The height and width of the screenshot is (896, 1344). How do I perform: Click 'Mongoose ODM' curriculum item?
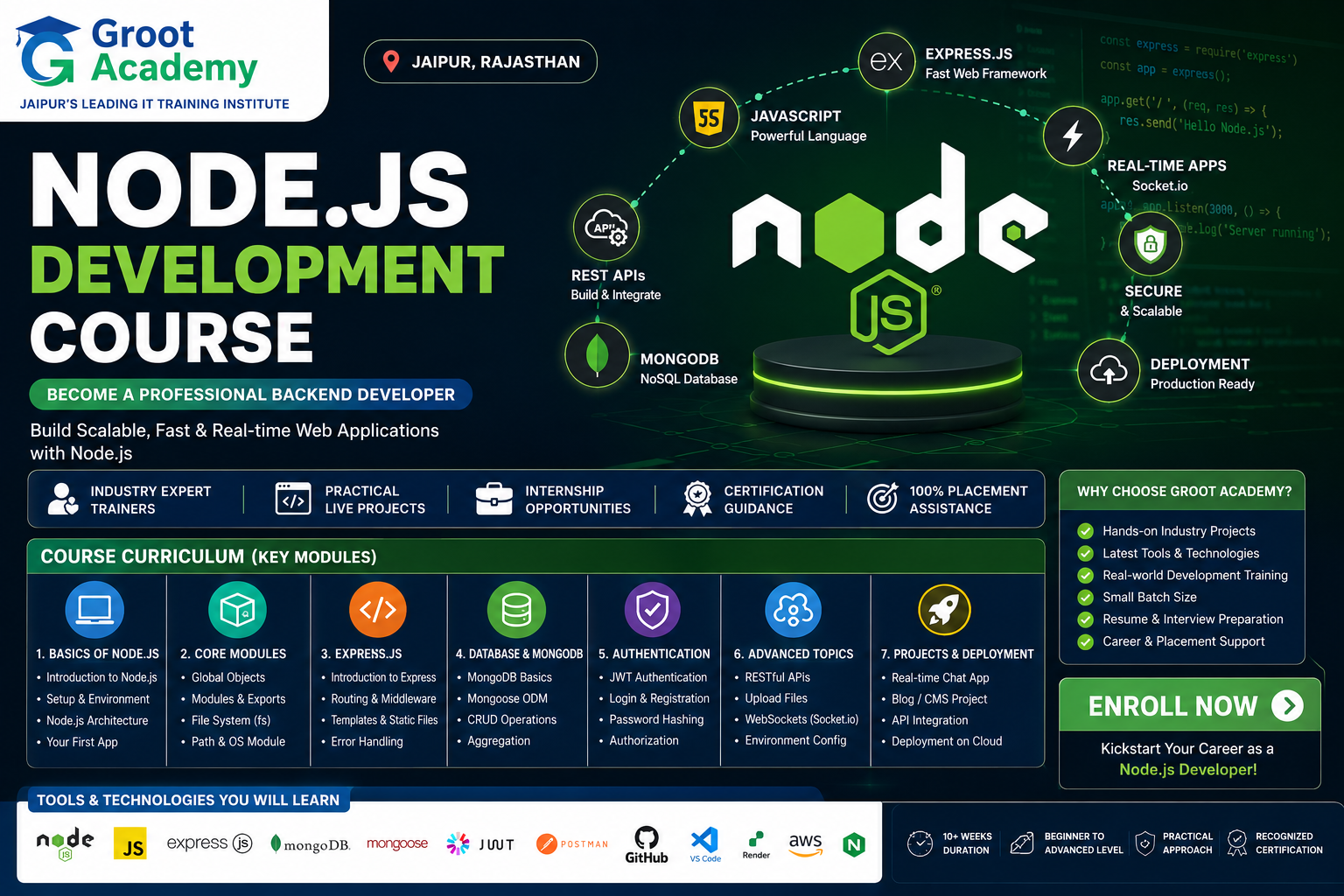[507, 699]
